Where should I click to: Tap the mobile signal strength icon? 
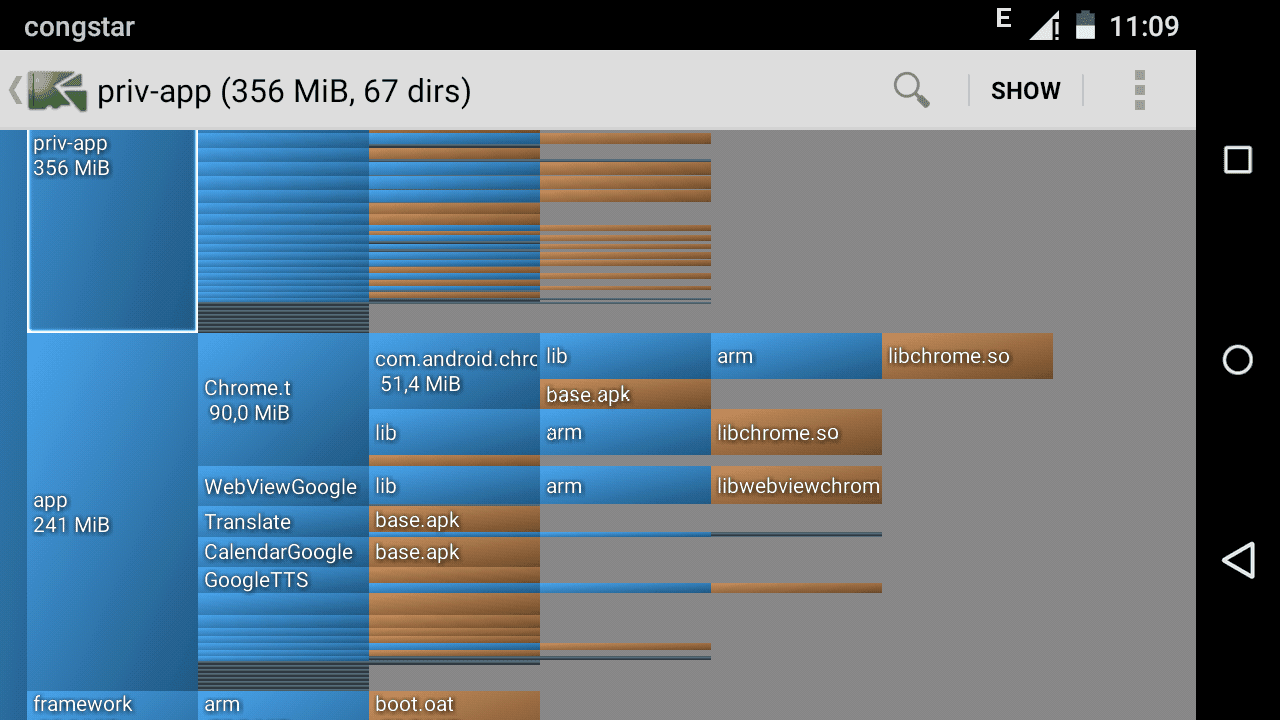1044,25
